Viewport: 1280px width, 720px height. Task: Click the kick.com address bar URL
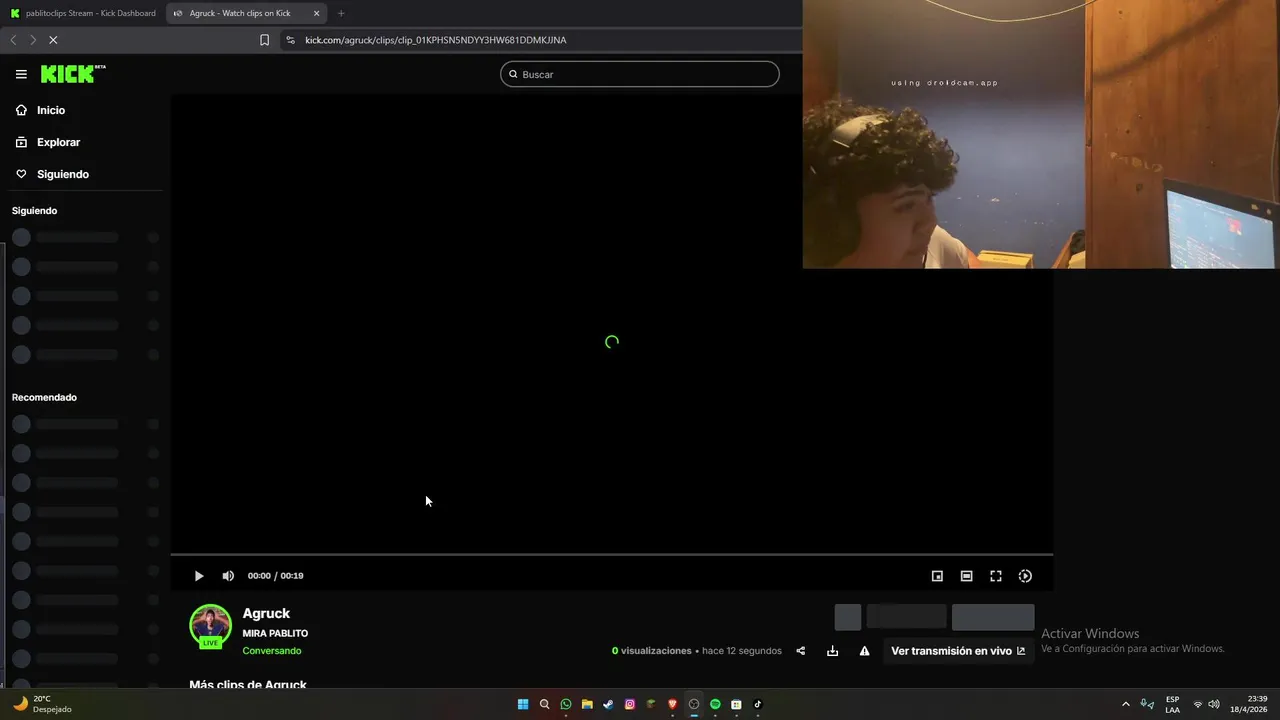pos(436,40)
